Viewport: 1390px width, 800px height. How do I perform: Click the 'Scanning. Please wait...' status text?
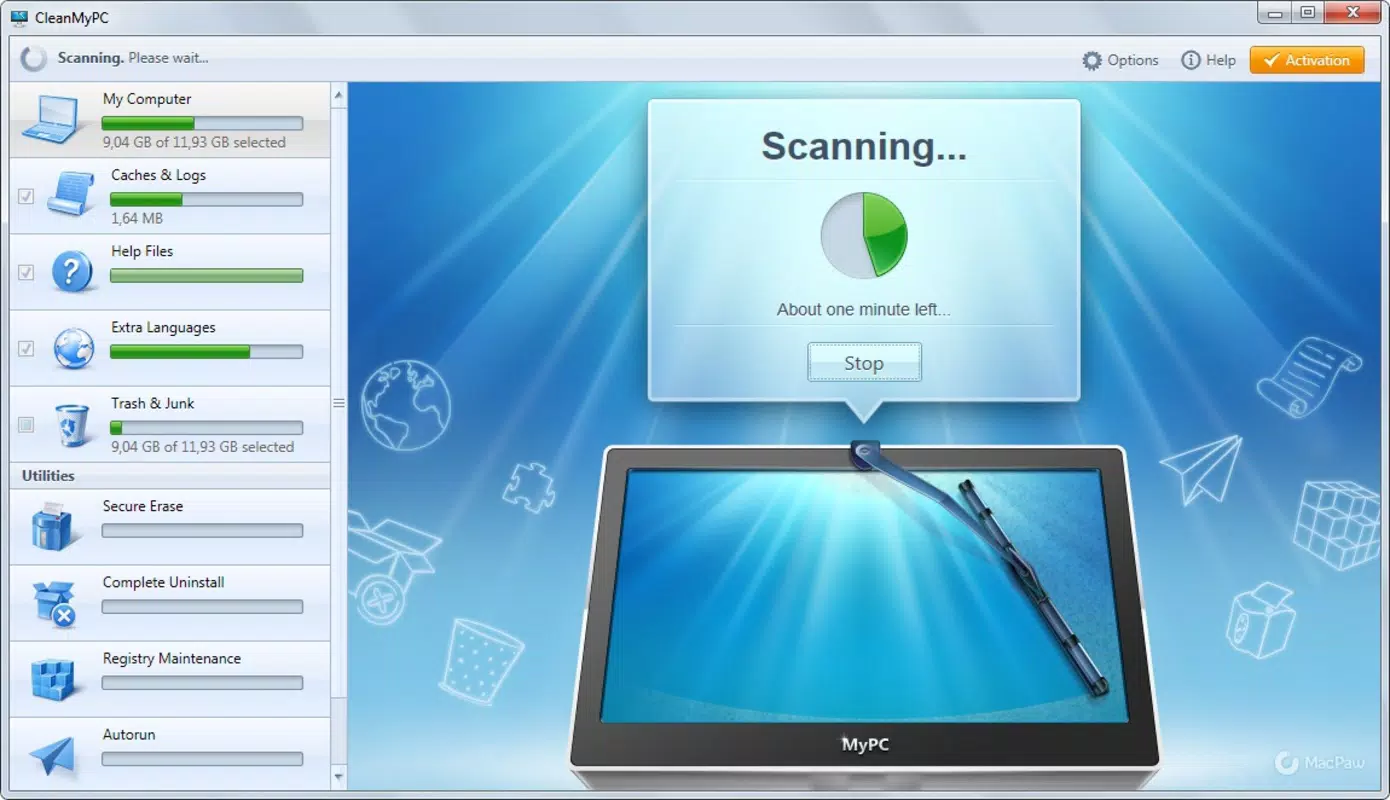(133, 58)
